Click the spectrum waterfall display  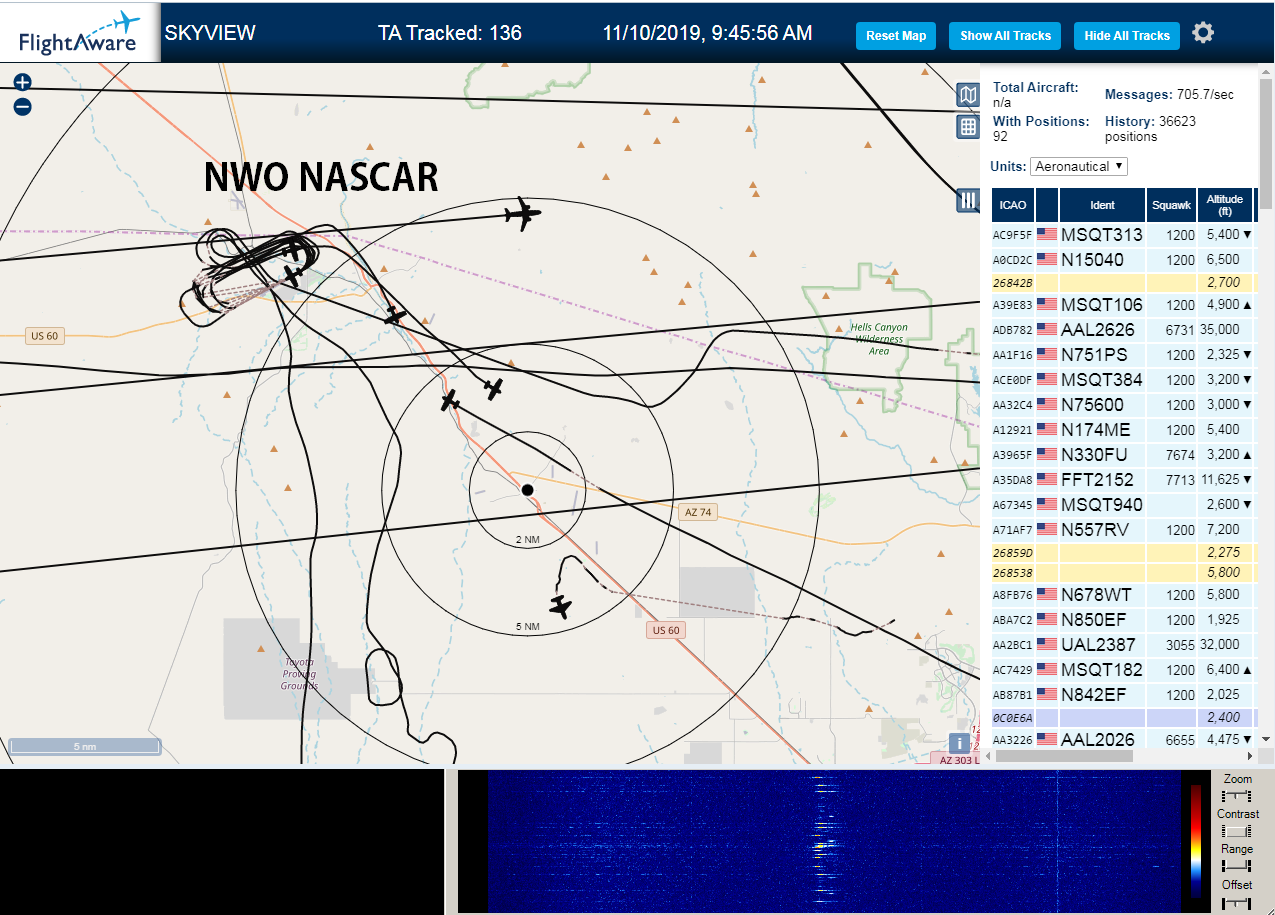click(835, 841)
